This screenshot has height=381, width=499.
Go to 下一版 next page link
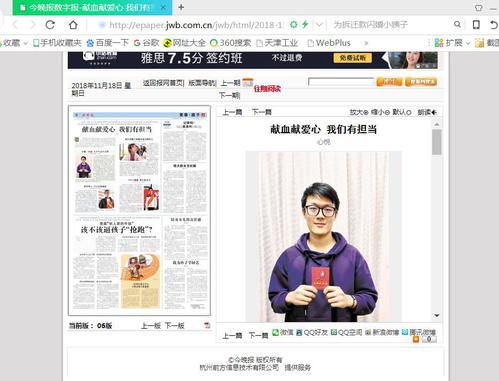[x=175, y=326]
